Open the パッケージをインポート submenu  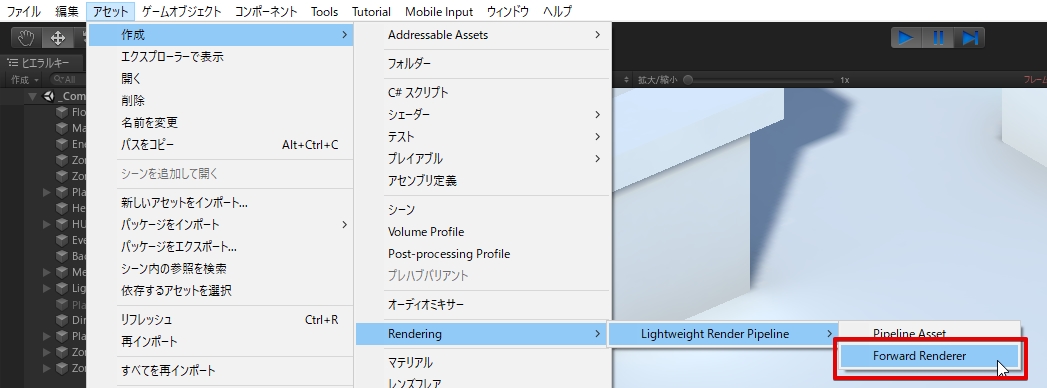[220, 224]
